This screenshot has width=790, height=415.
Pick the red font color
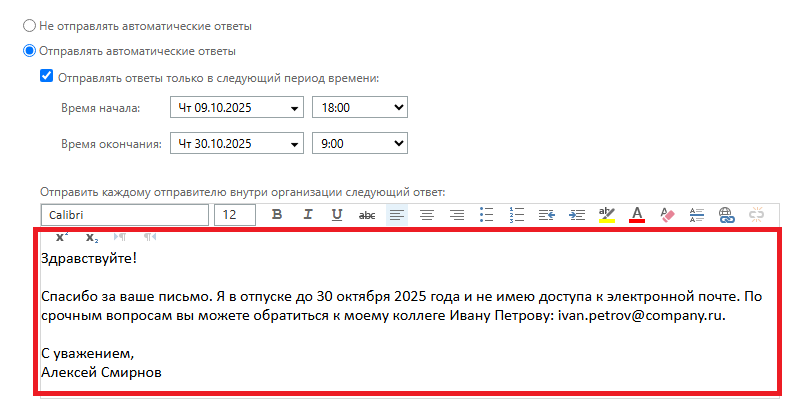(x=637, y=215)
